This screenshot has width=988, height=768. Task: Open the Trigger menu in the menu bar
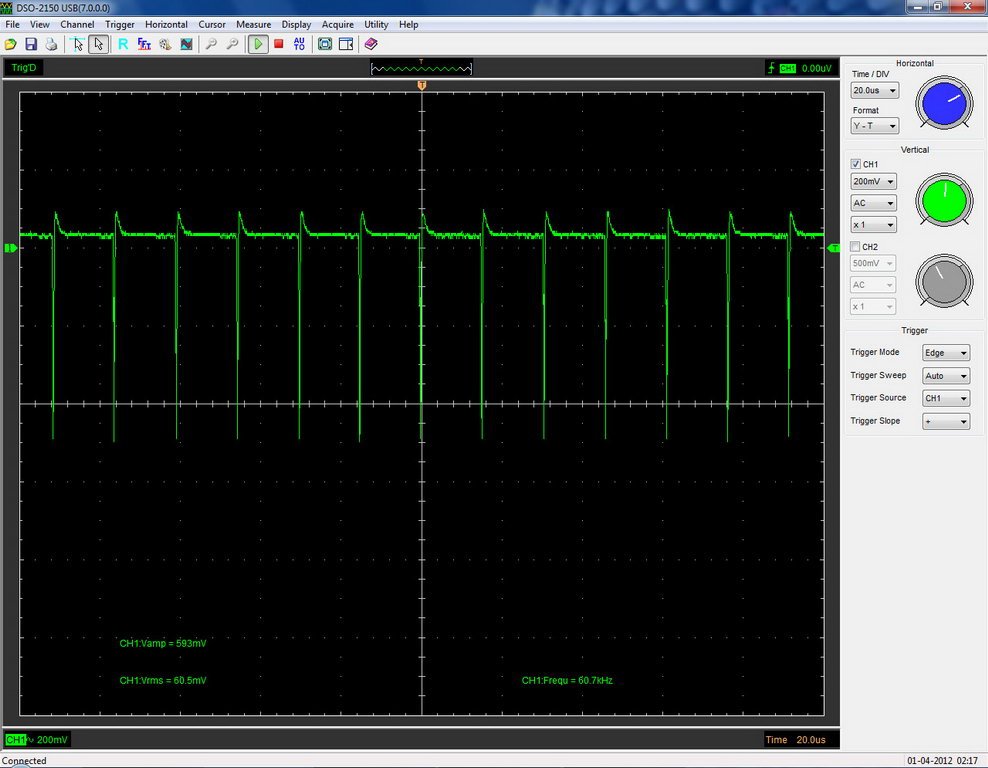click(119, 24)
